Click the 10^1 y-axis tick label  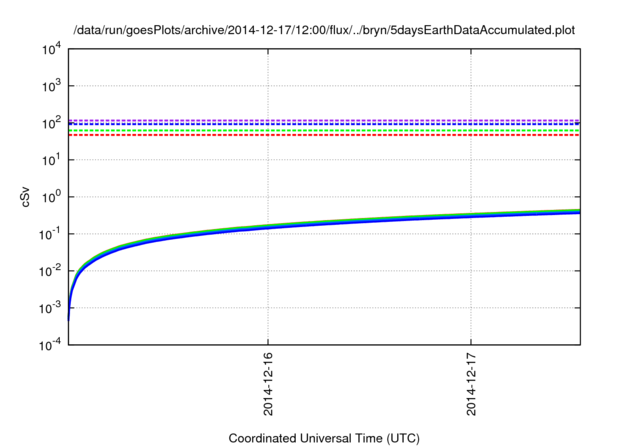pos(52,160)
